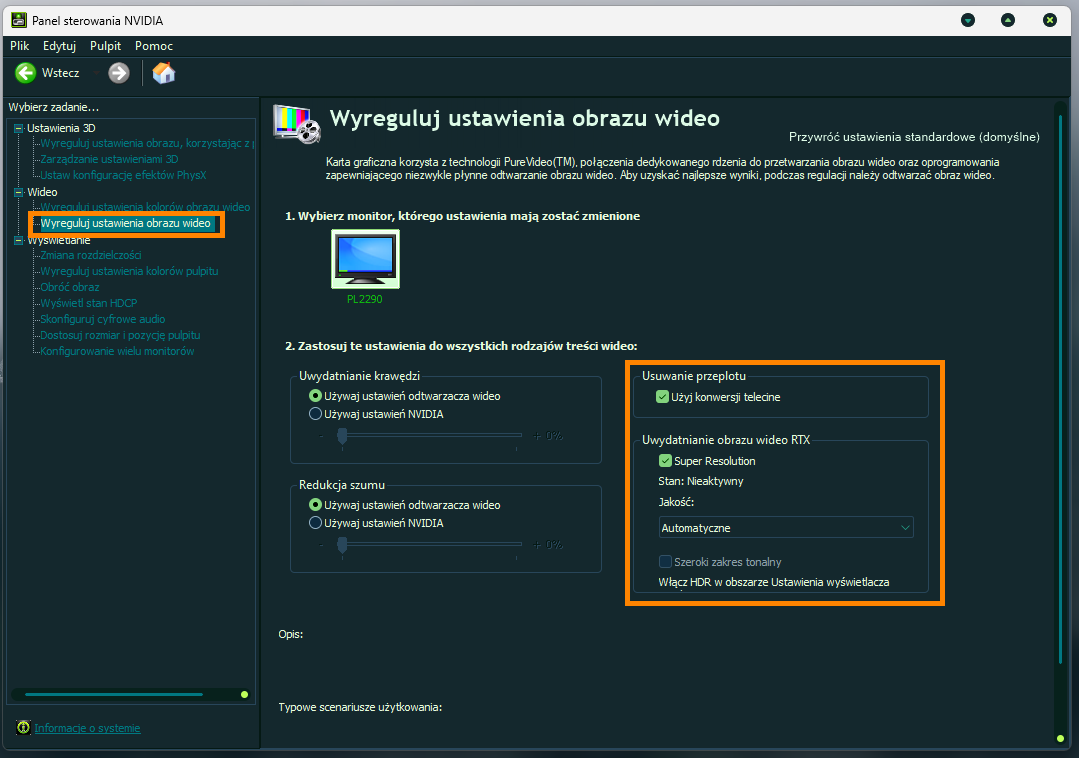Open Informacje o systemie link

87,728
